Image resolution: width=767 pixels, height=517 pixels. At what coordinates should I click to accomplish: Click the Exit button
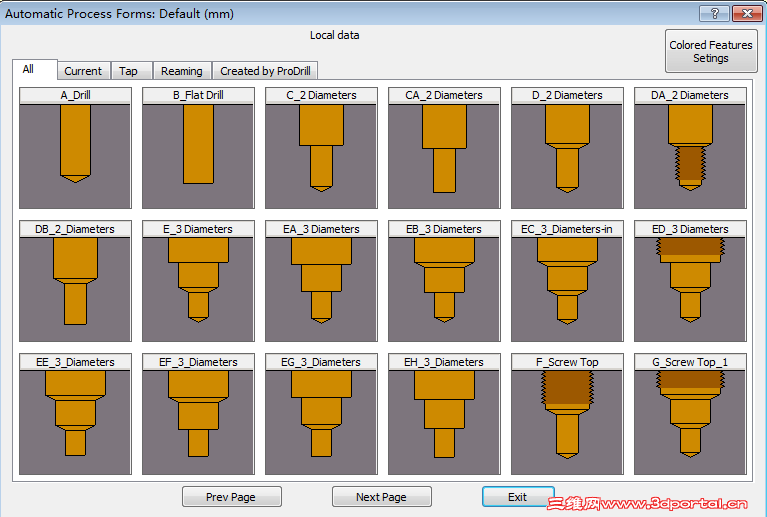pos(518,497)
